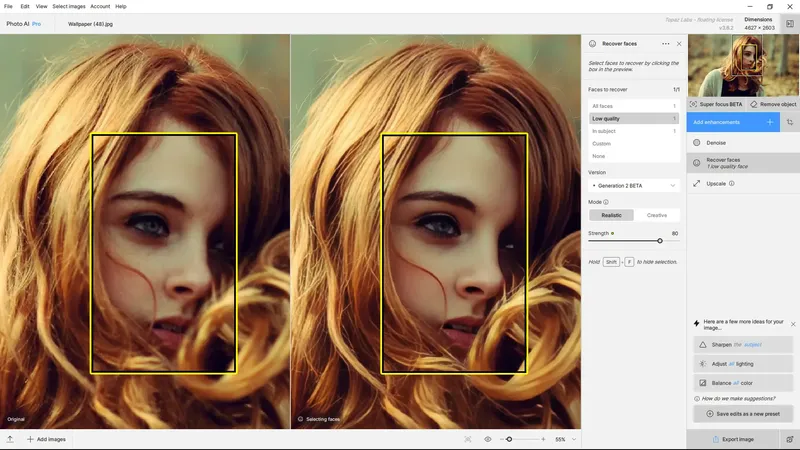Viewport: 800px width, 450px height.
Task: Toggle the side panel icon near Dimensions
Action: point(790,23)
